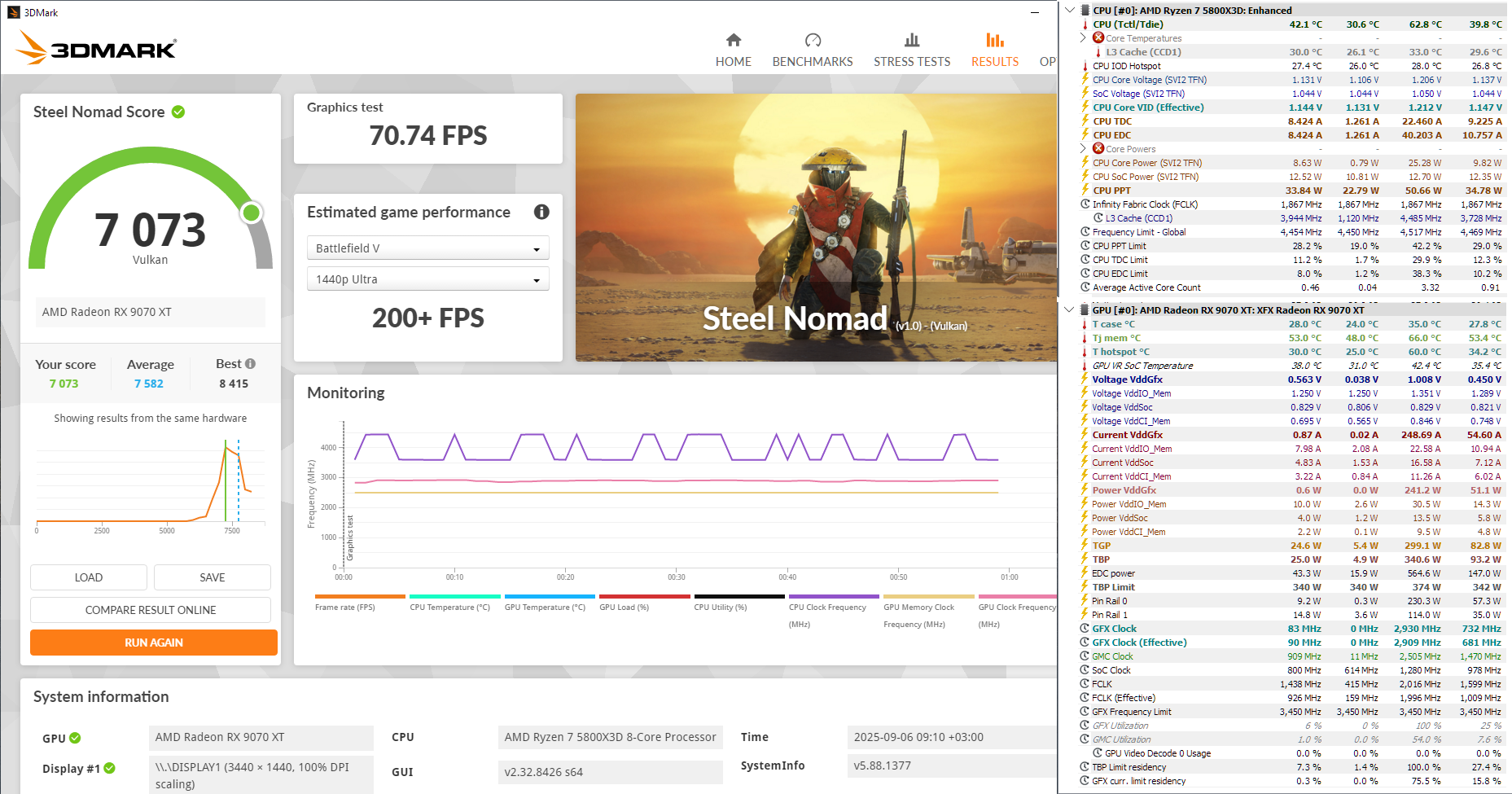Click the Steel Nomad benchmark artwork

click(x=816, y=227)
